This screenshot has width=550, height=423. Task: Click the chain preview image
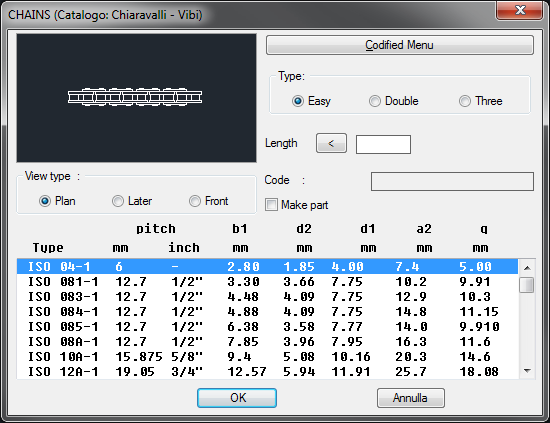coord(136,98)
